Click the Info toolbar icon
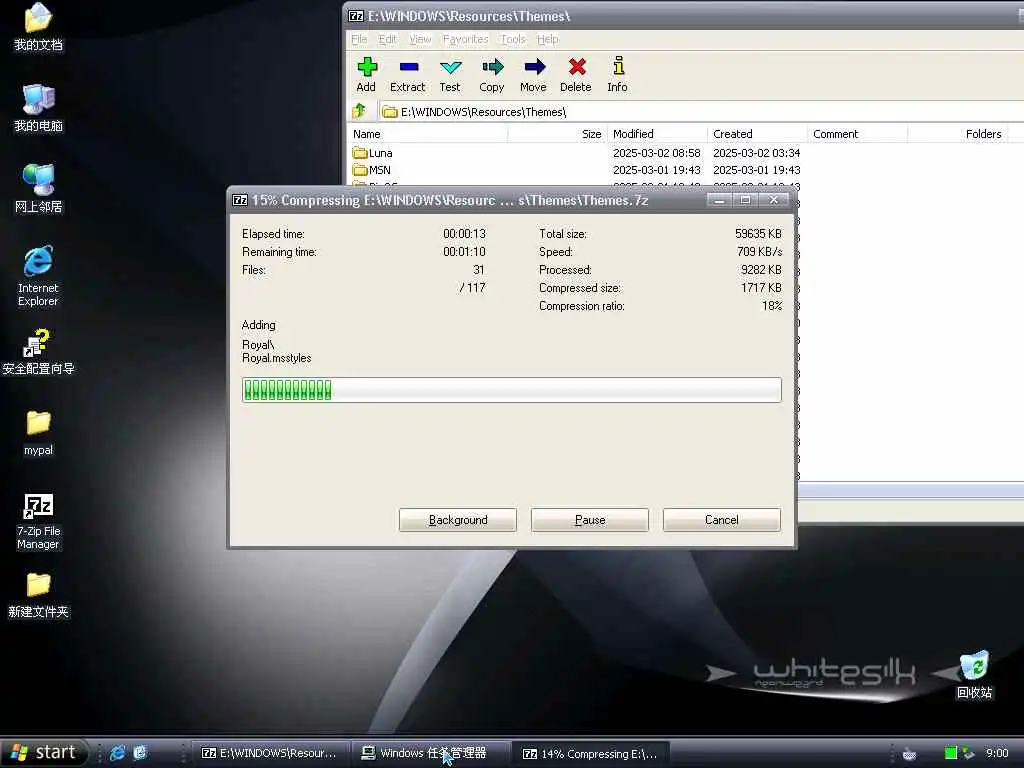Screen dimensions: 1024x768 coord(617,75)
